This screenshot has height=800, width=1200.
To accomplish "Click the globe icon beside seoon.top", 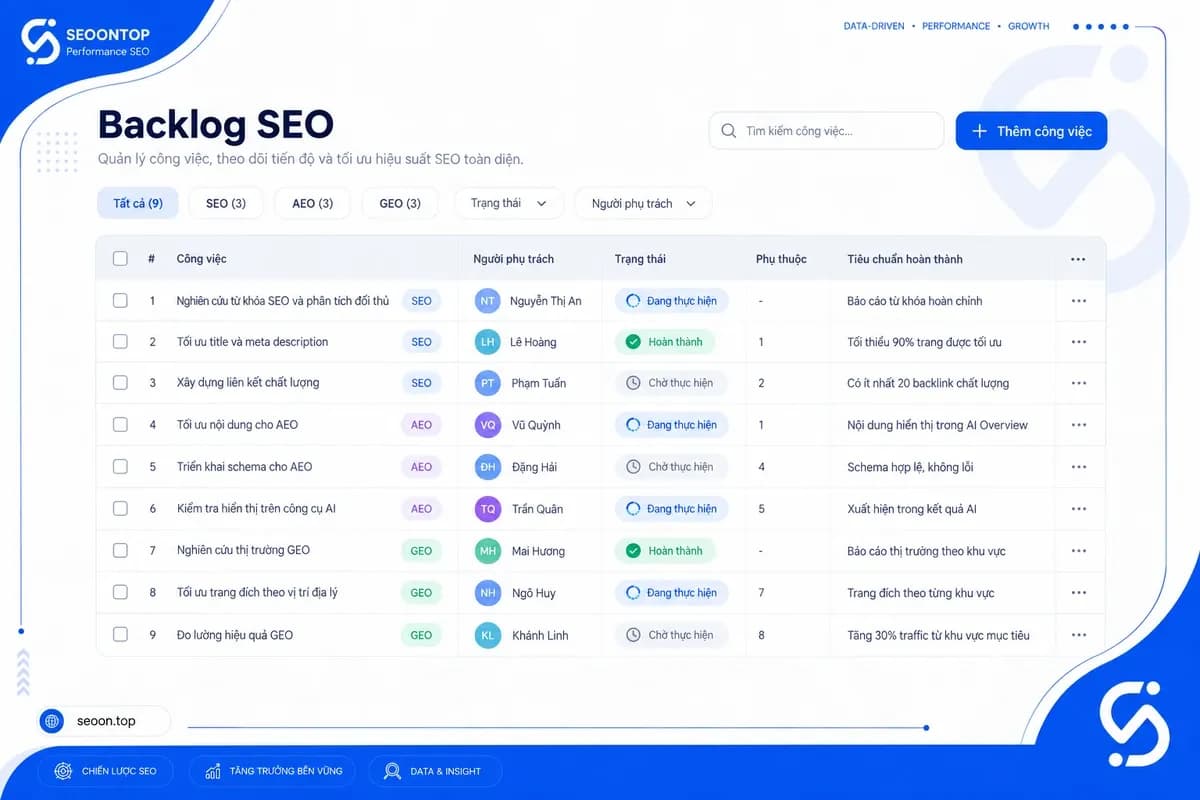I will pyautogui.click(x=52, y=721).
